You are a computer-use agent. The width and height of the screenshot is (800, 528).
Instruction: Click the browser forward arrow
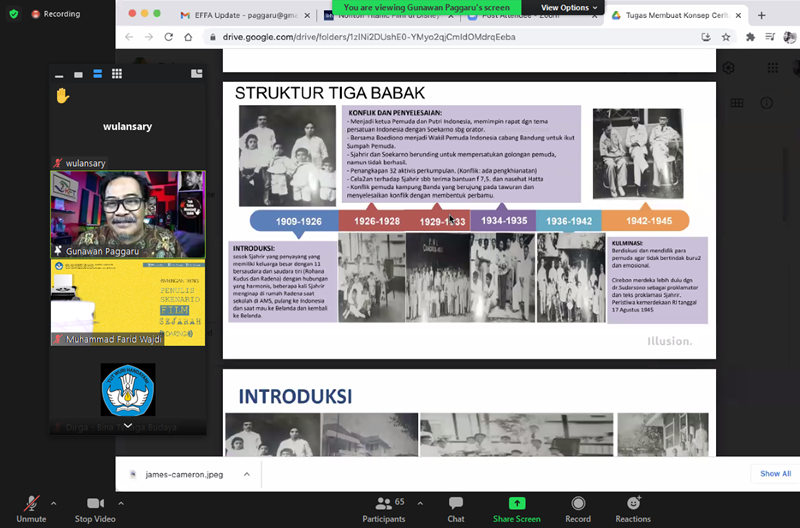(148, 37)
